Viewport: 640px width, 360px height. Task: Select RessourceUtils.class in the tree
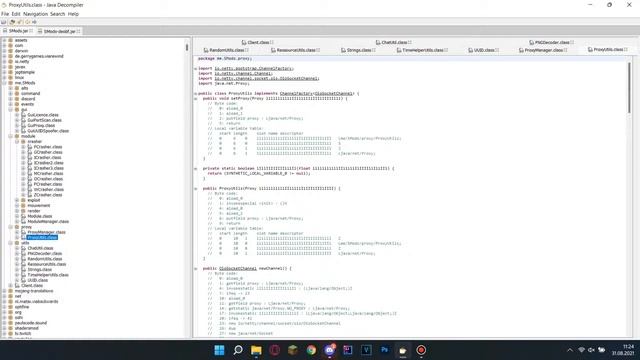[x=47, y=264]
